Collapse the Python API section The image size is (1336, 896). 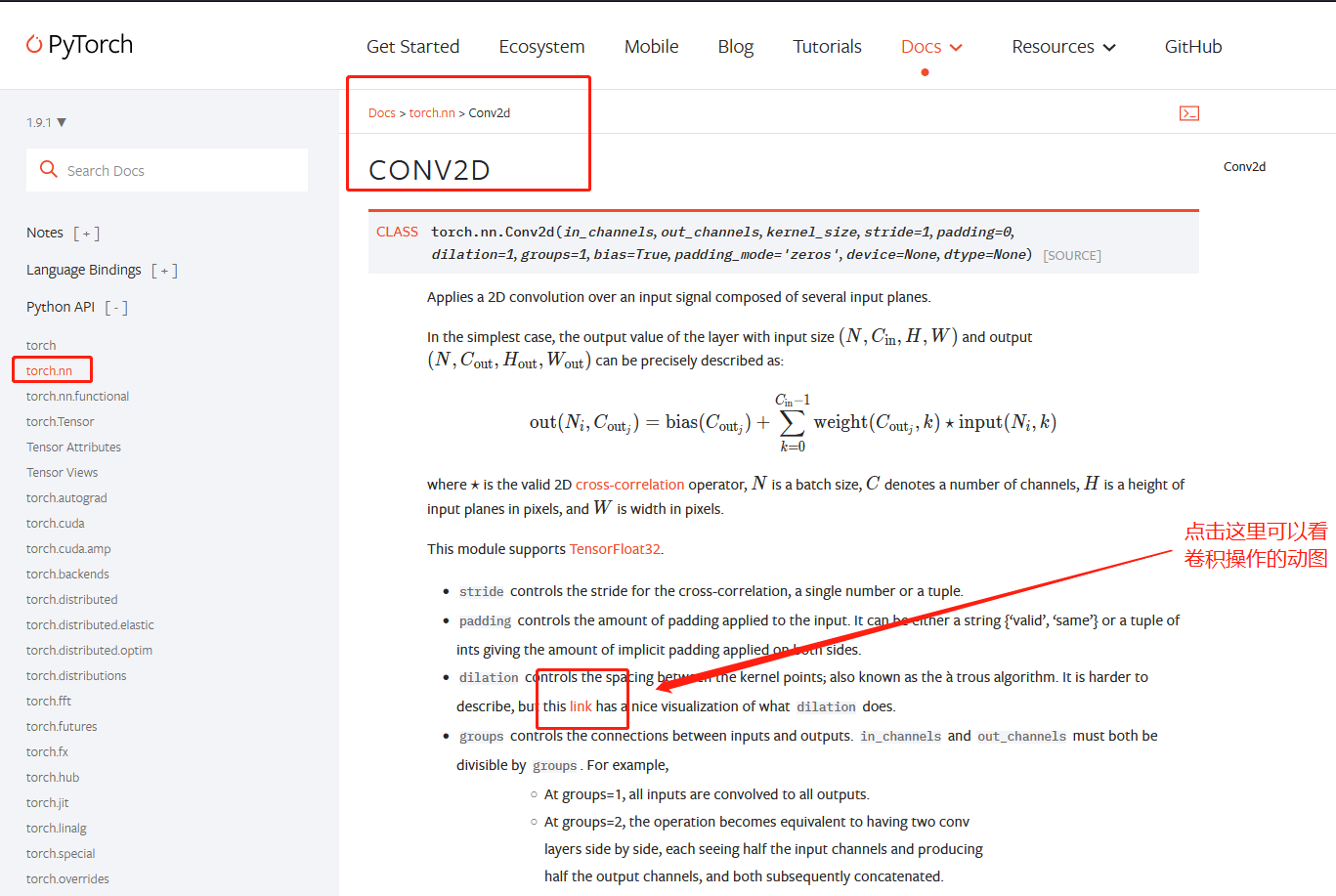[116, 307]
